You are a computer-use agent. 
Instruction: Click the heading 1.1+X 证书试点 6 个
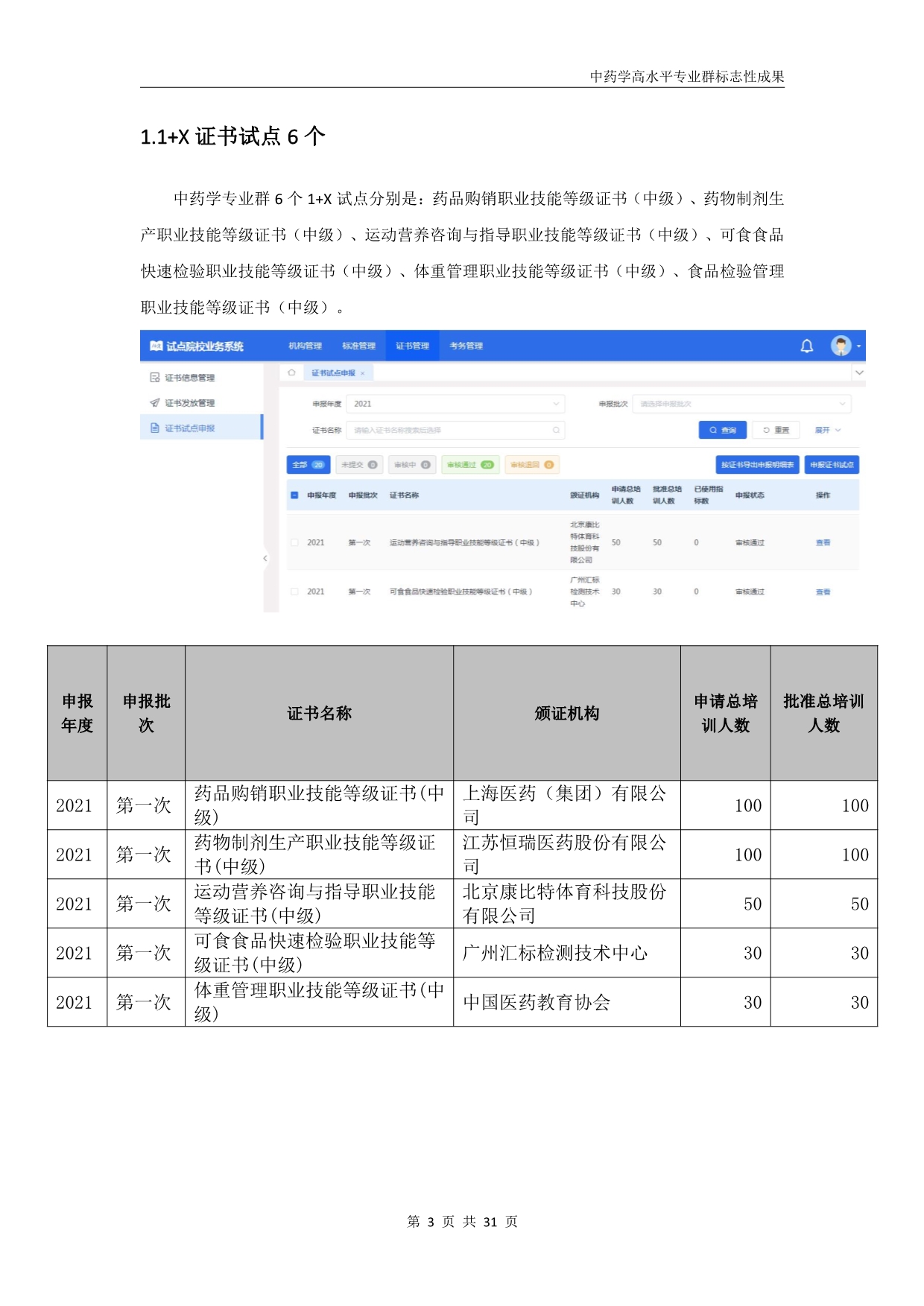232,136
